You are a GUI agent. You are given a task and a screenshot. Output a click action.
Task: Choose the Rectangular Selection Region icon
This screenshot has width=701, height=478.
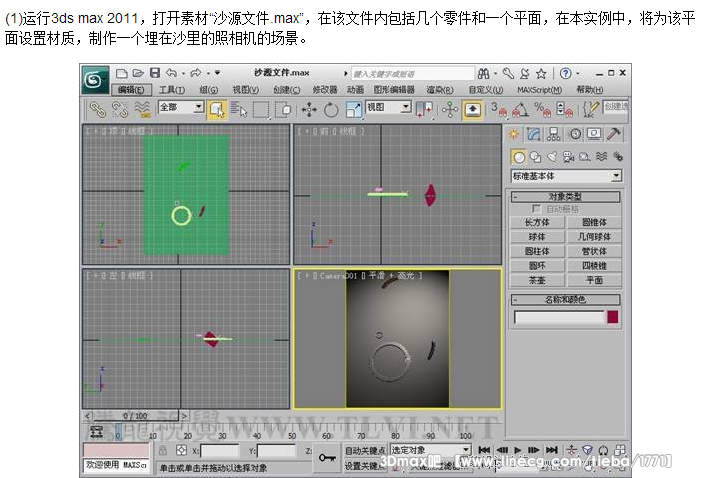[x=262, y=110]
